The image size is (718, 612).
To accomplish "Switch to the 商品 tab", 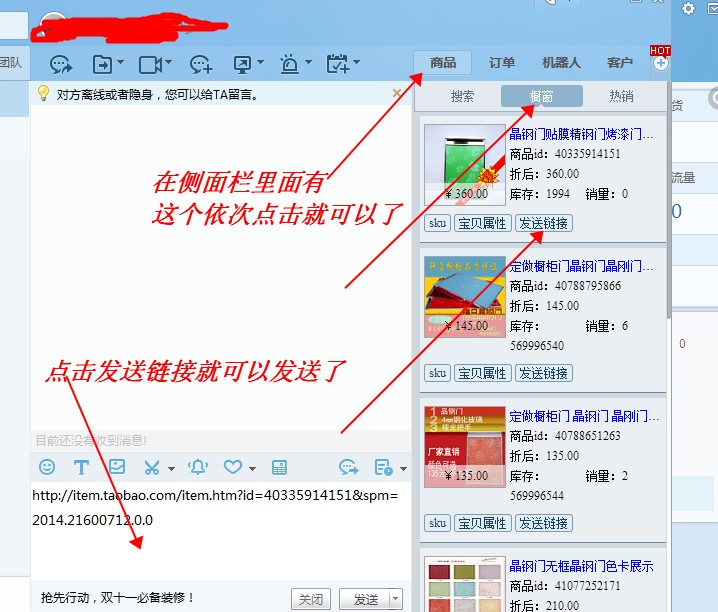I will pyautogui.click(x=443, y=63).
